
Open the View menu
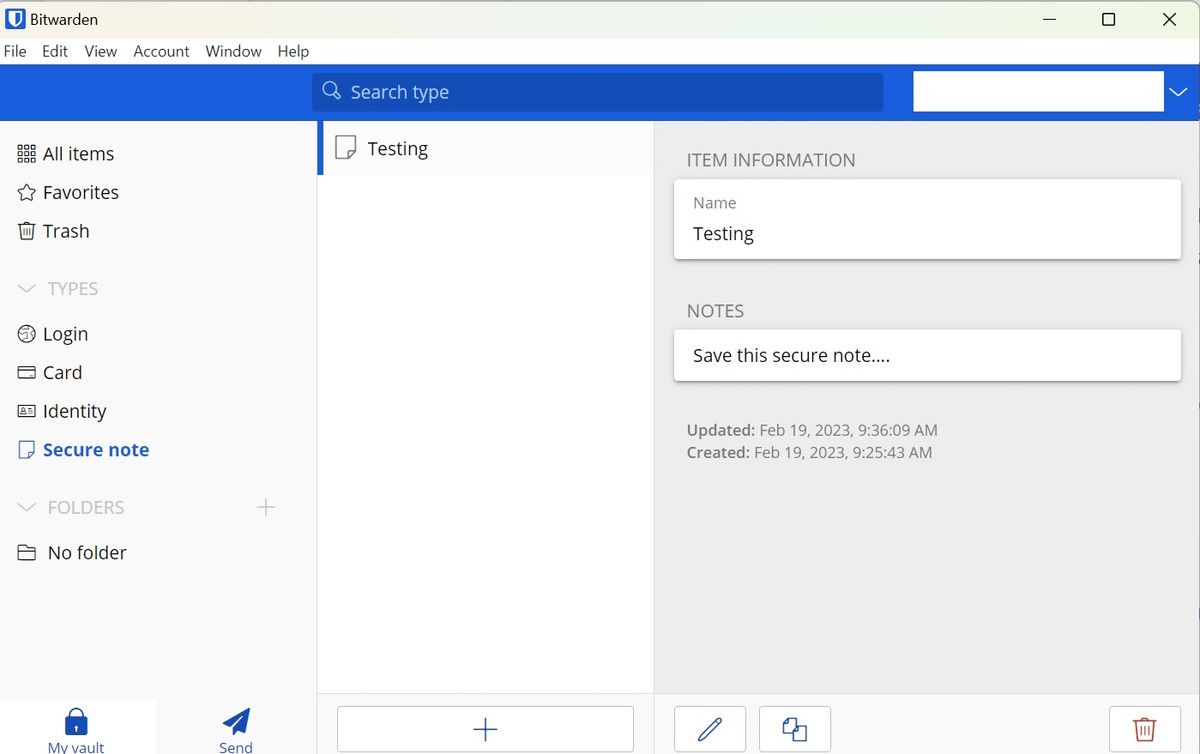click(100, 51)
